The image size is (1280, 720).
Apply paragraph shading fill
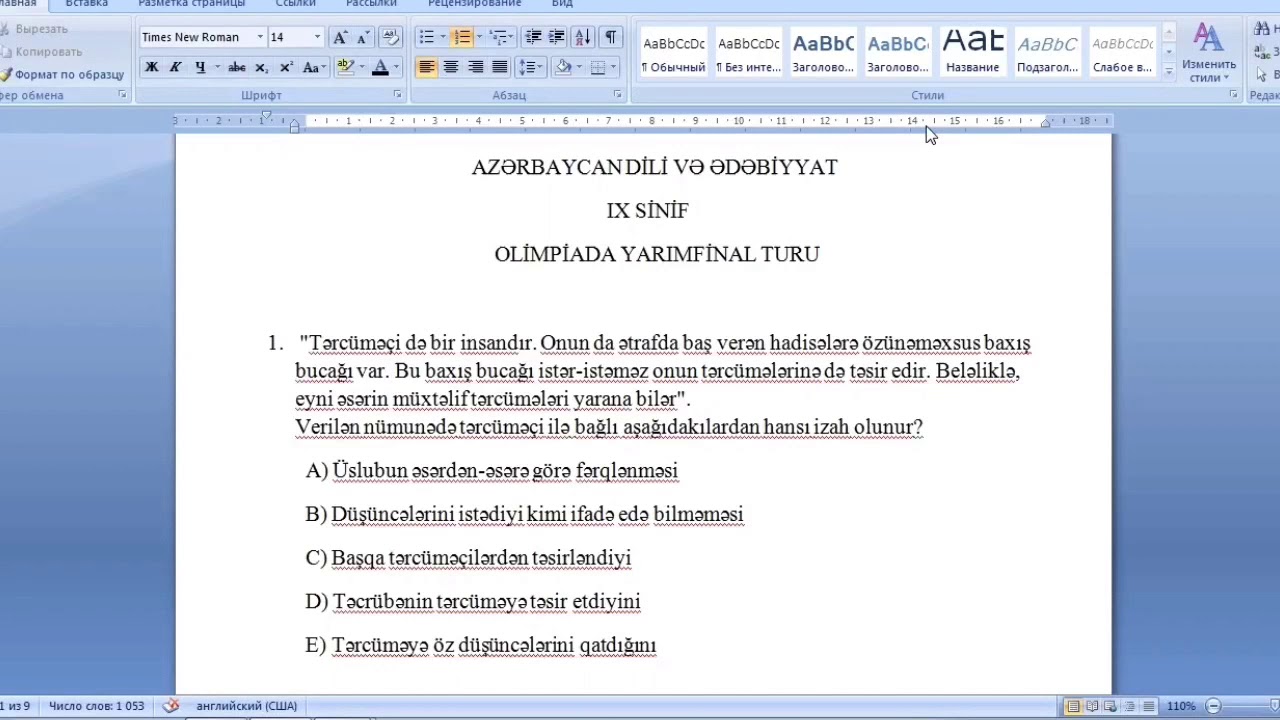563,67
